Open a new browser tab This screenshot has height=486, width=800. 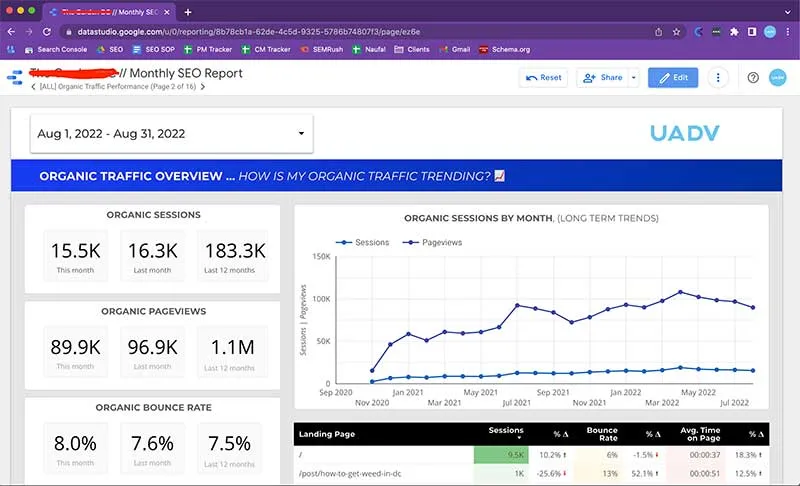187,11
